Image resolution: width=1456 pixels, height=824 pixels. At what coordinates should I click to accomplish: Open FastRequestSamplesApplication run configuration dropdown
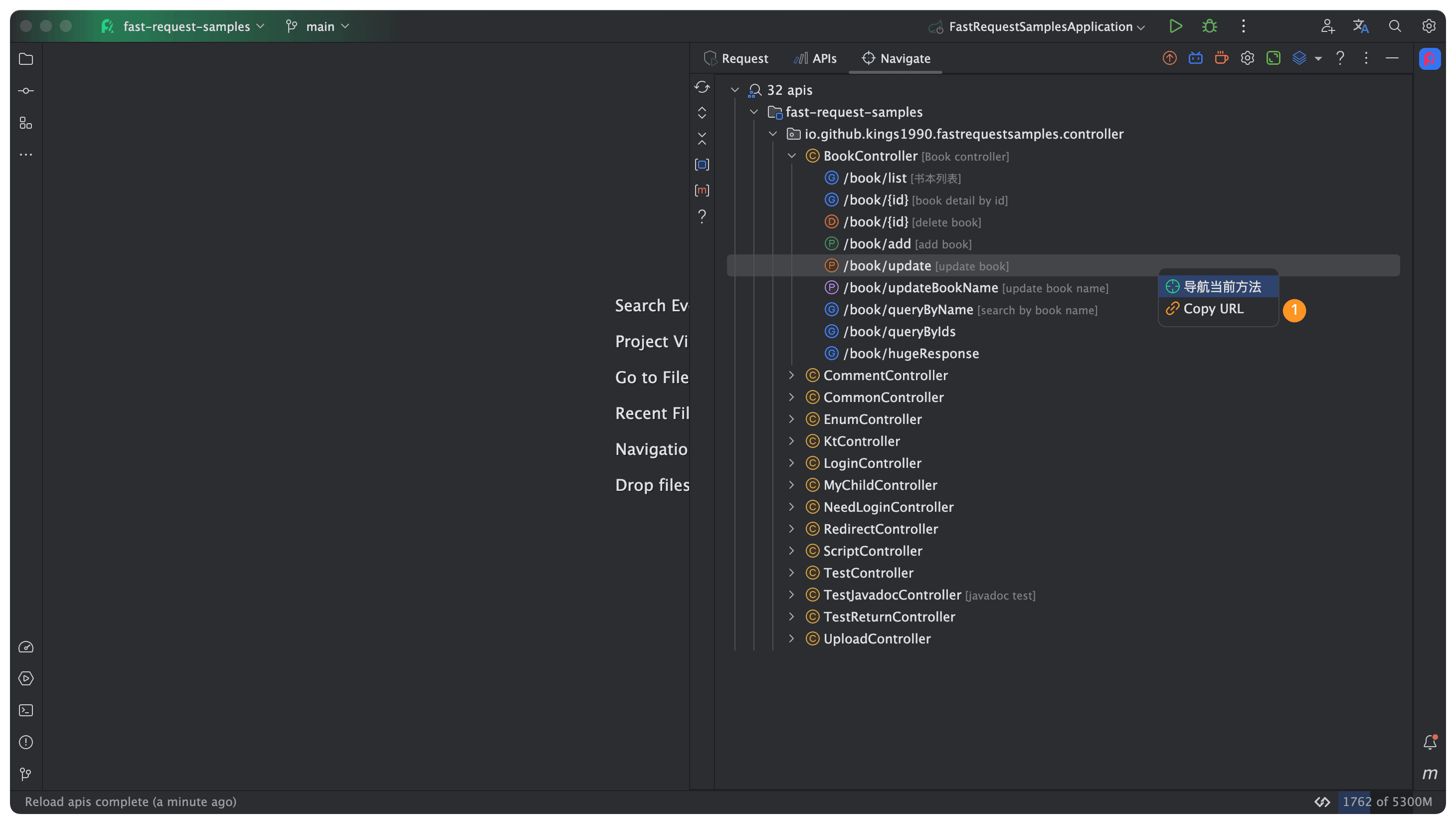point(1041,26)
